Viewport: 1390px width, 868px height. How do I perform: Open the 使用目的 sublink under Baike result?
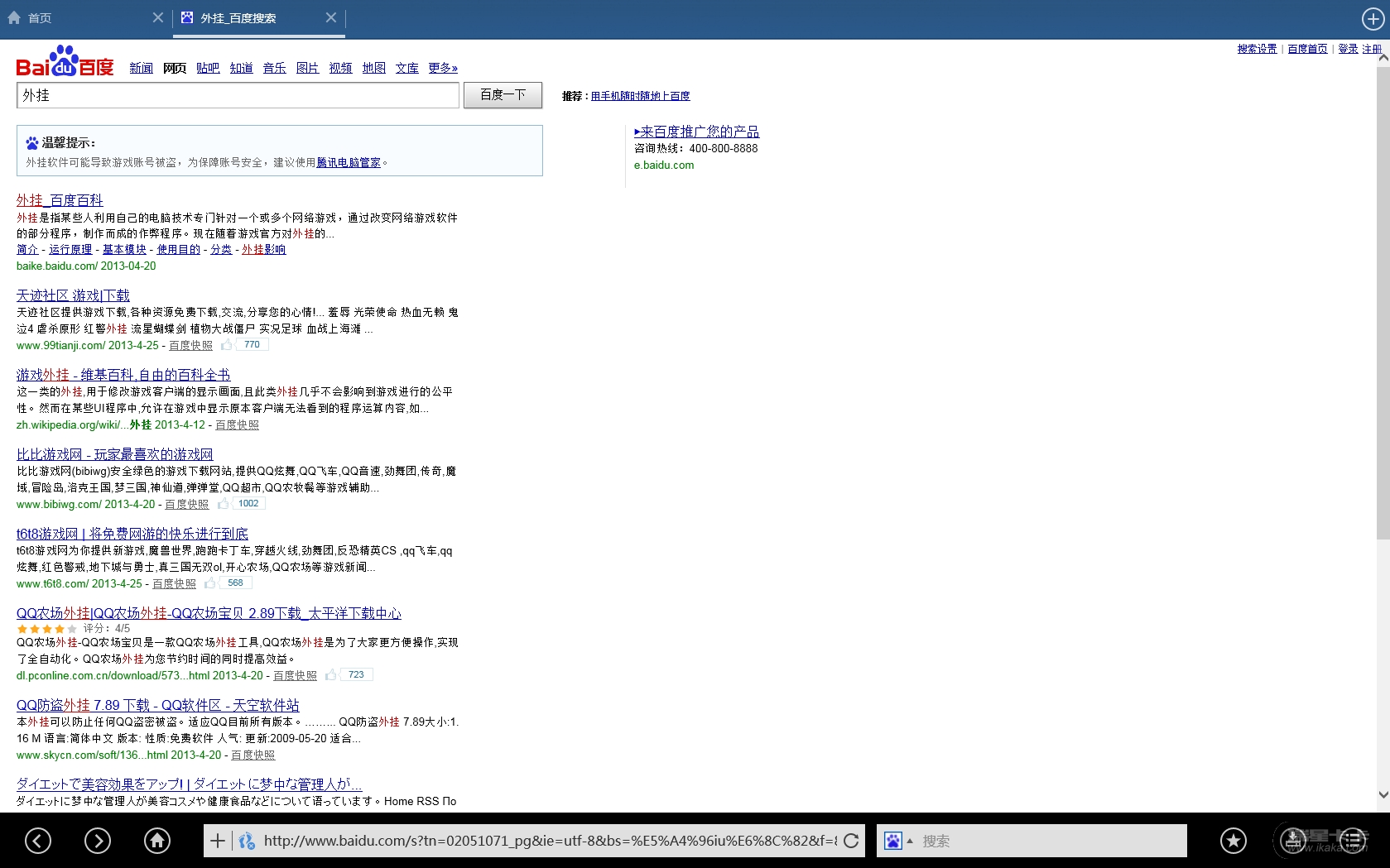tap(178, 249)
